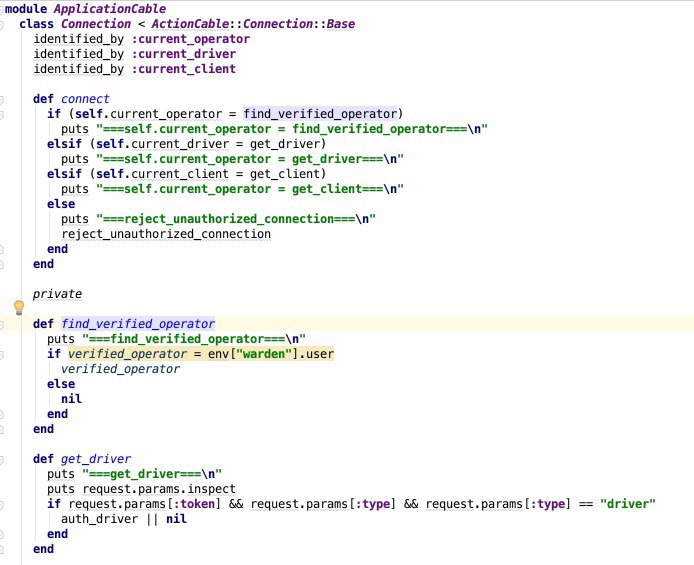Place cursor on highlighted find_verified_operator definition
The height and width of the screenshot is (565, 694).
[x=138, y=324]
